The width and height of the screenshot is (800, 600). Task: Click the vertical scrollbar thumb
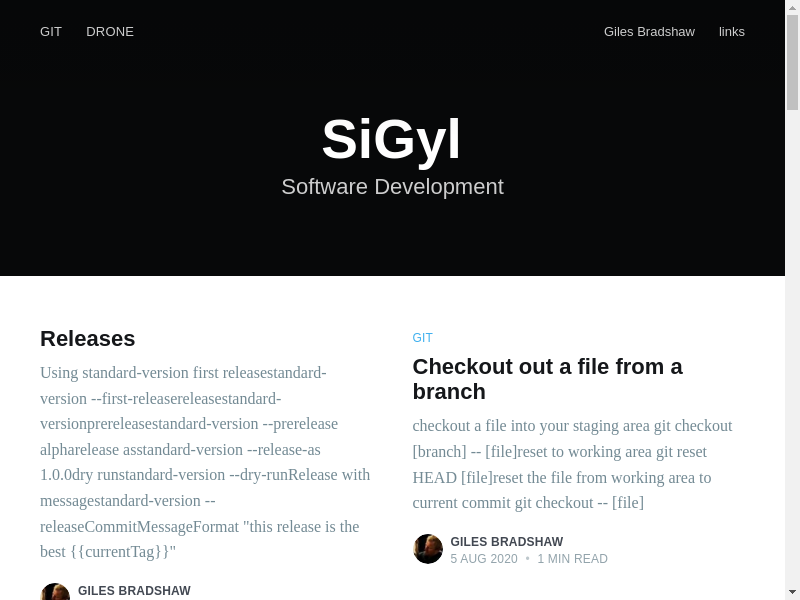[x=792, y=60]
